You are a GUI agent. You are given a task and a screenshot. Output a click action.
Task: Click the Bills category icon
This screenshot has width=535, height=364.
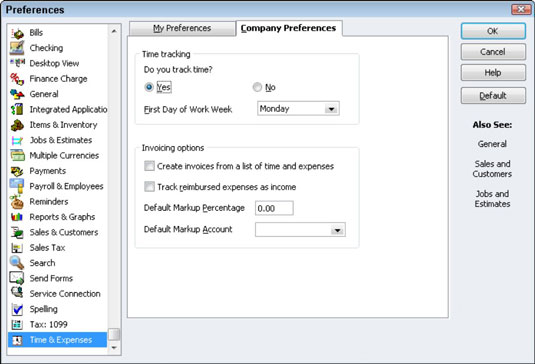click(x=17, y=33)
